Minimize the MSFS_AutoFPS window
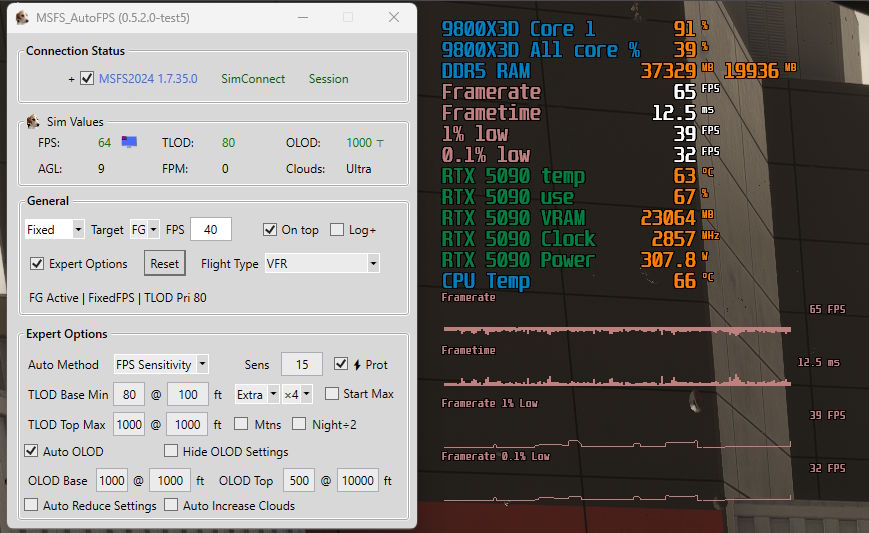The height and width of the screenshot is (533, 869). tap(303, 18)
